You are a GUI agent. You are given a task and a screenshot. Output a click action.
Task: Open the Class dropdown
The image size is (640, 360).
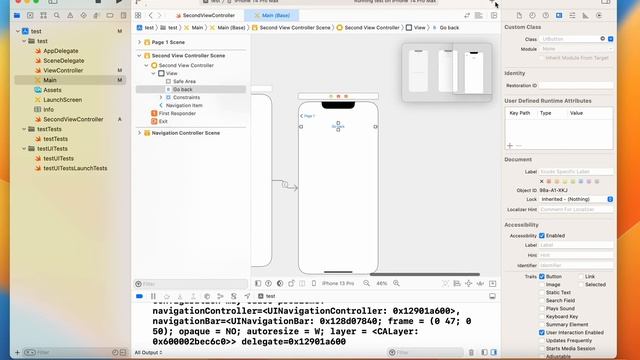[611, 39]
